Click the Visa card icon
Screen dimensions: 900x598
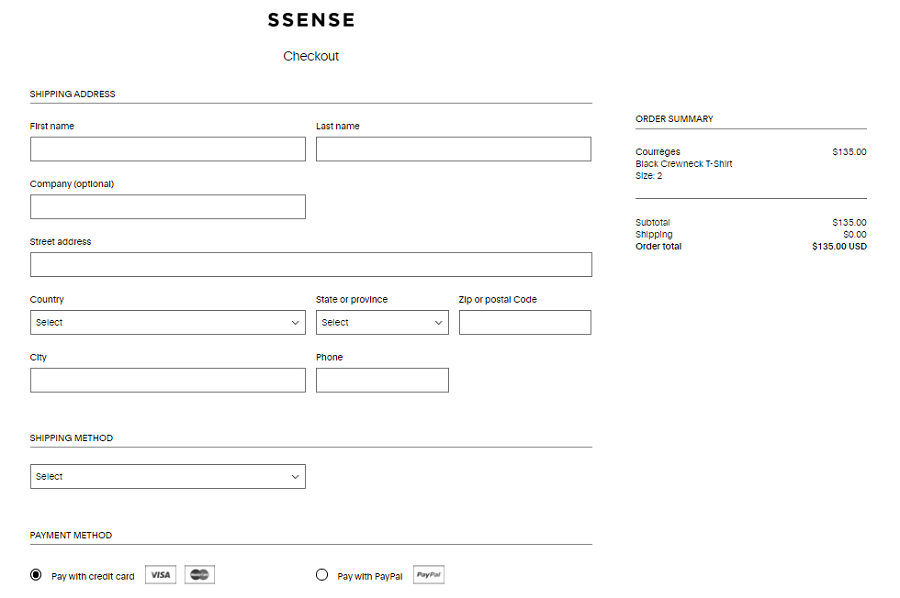click(160, 575)
